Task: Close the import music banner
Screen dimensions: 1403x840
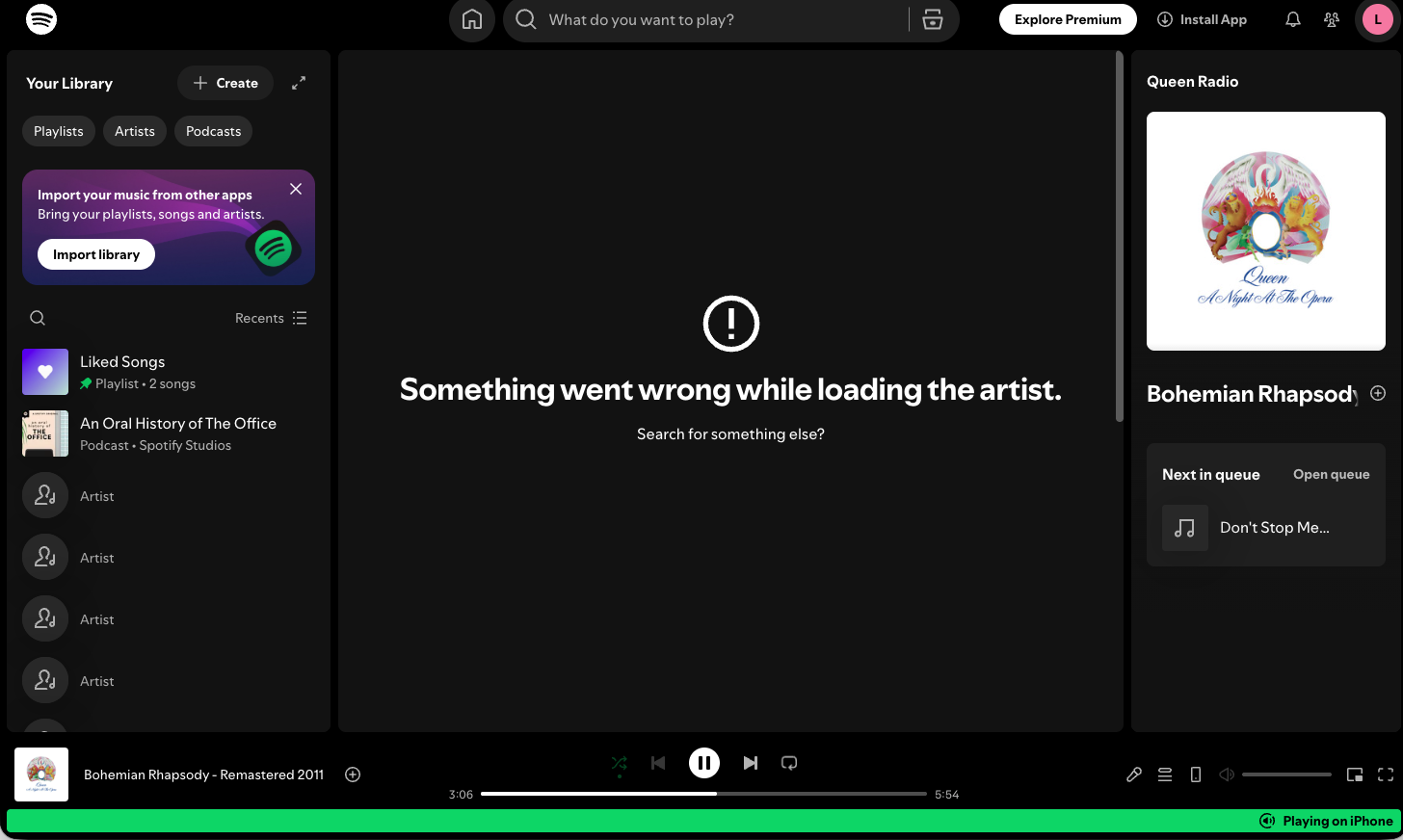Action: point(296,189)
